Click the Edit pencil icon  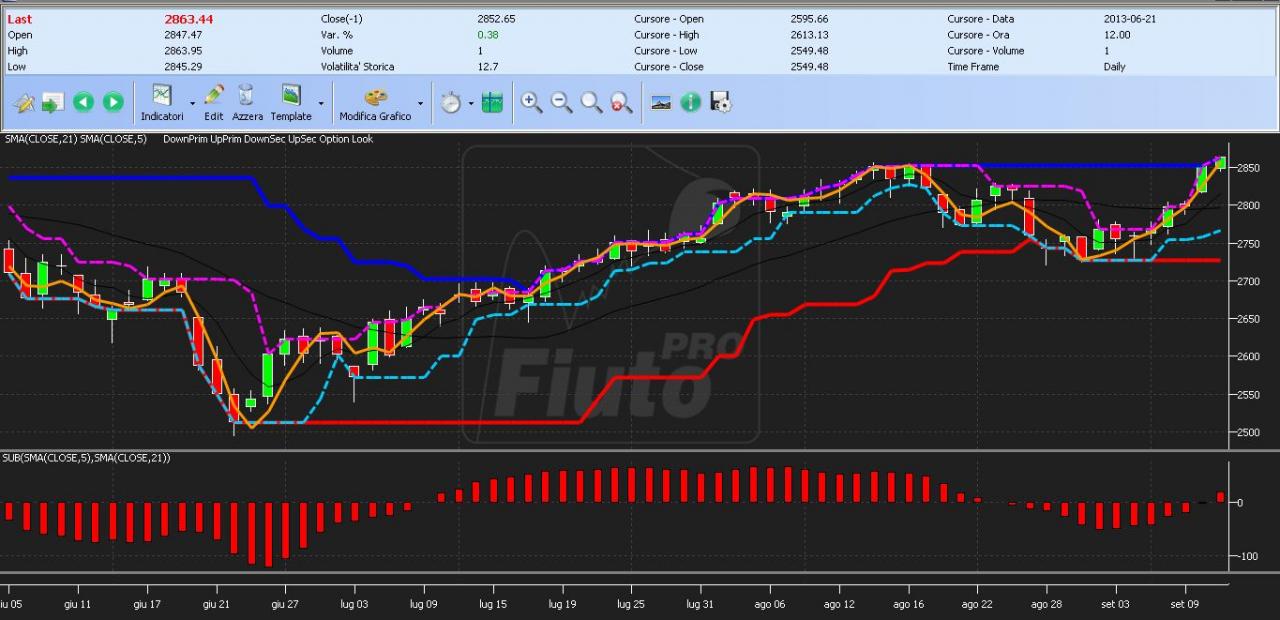(x=214, y=102)
